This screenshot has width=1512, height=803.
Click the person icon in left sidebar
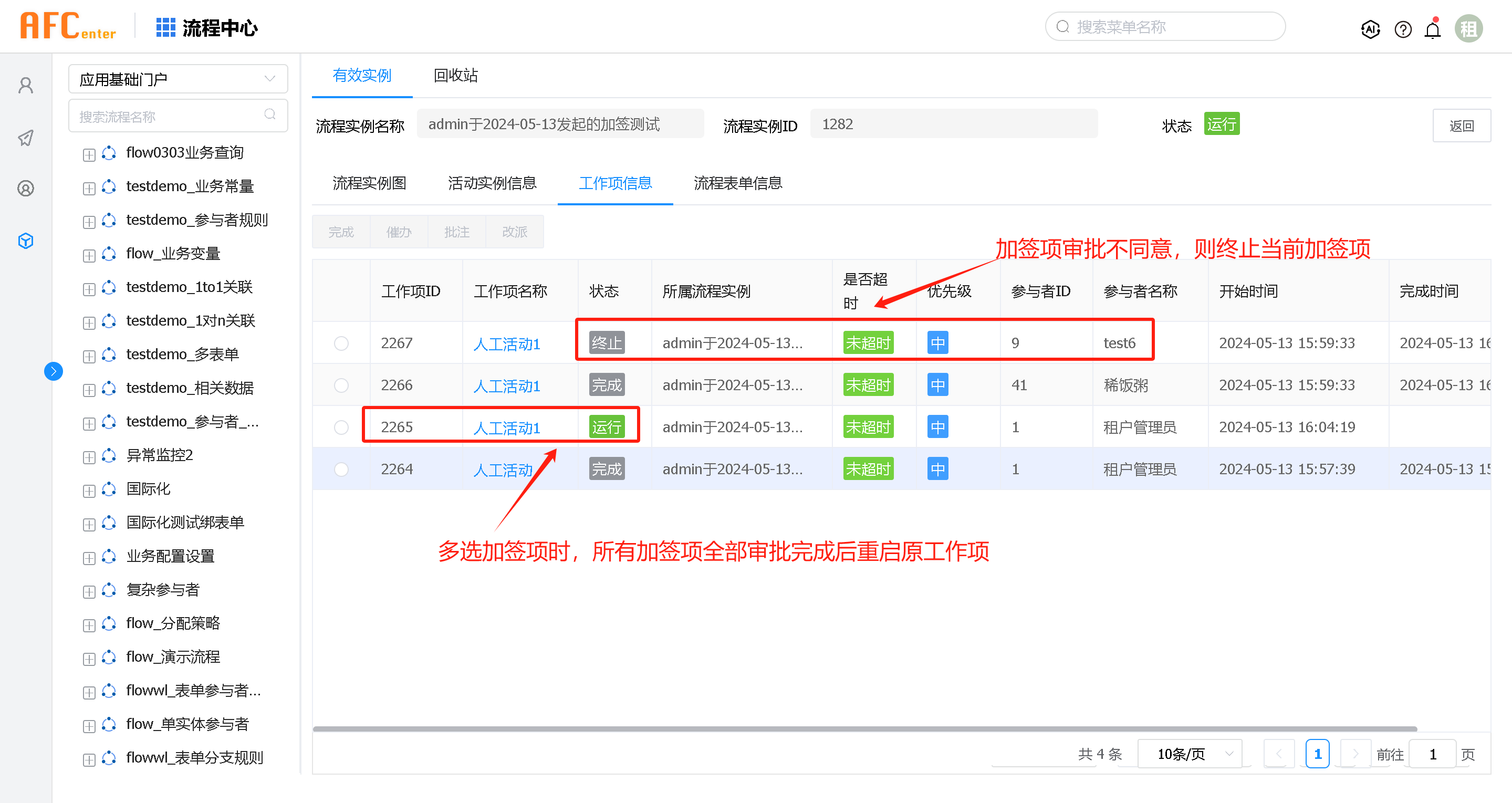point(26,86)
